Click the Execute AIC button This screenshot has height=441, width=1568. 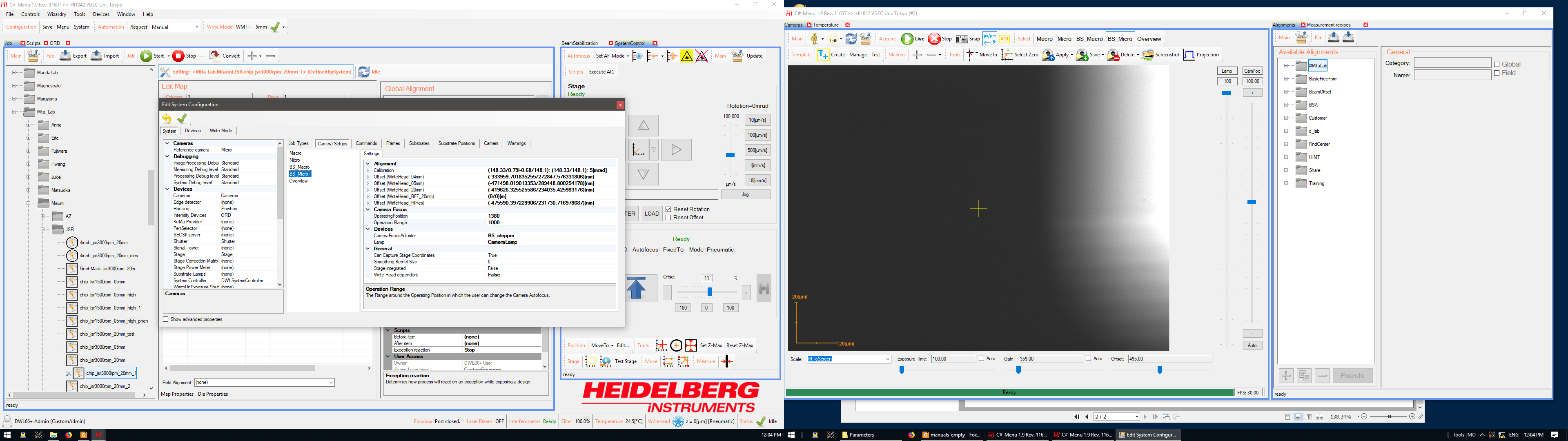point(602,72)
